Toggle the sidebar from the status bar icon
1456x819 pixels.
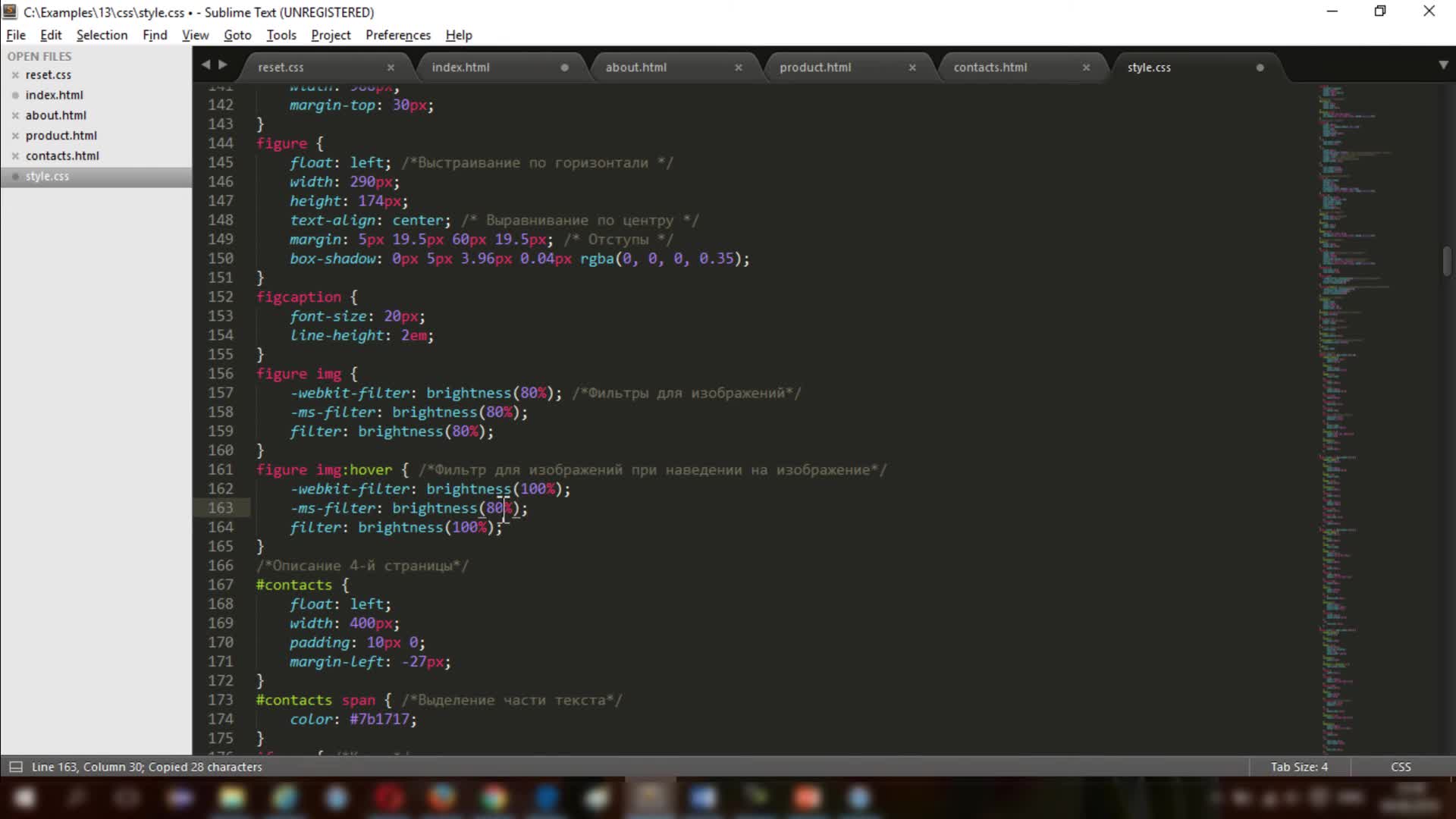coord(15,767)
